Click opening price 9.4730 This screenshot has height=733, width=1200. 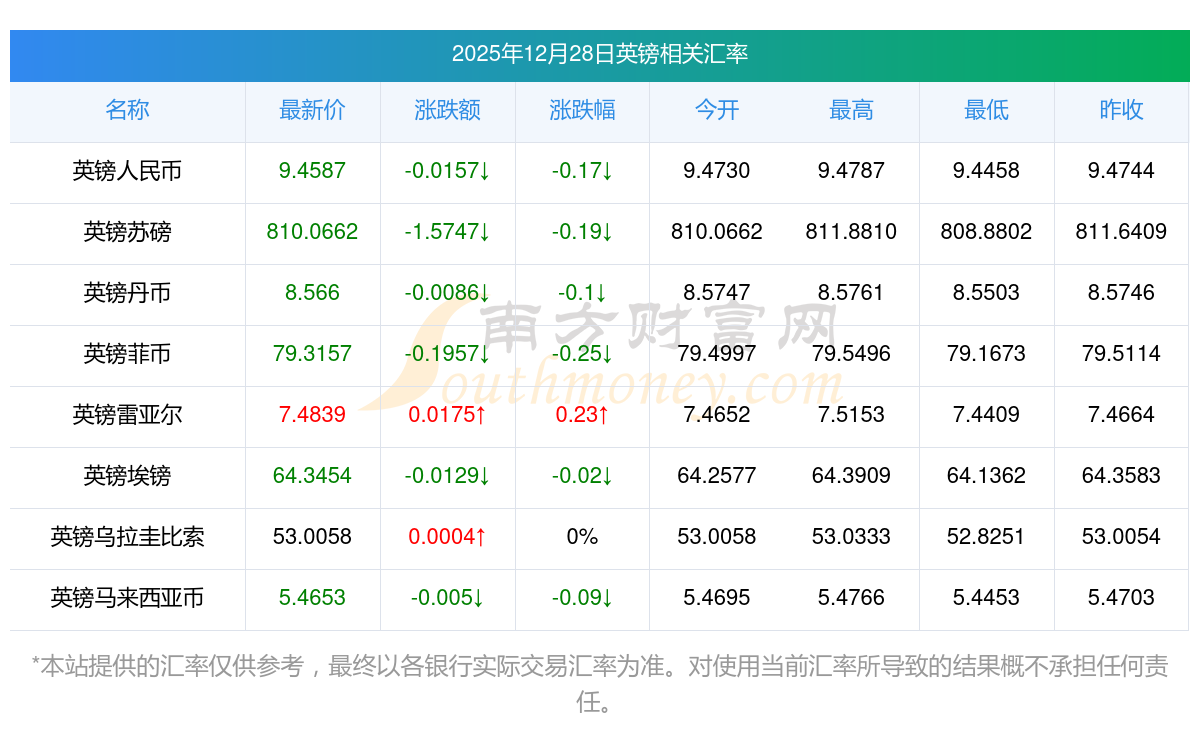point(717,171)
